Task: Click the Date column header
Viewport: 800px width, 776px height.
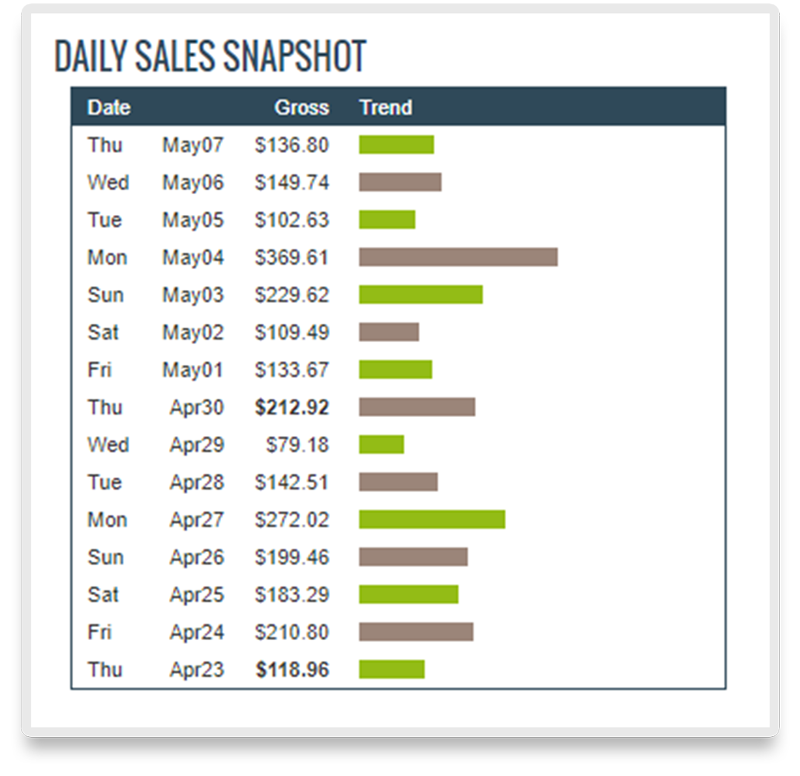Action: click(109, 108)
